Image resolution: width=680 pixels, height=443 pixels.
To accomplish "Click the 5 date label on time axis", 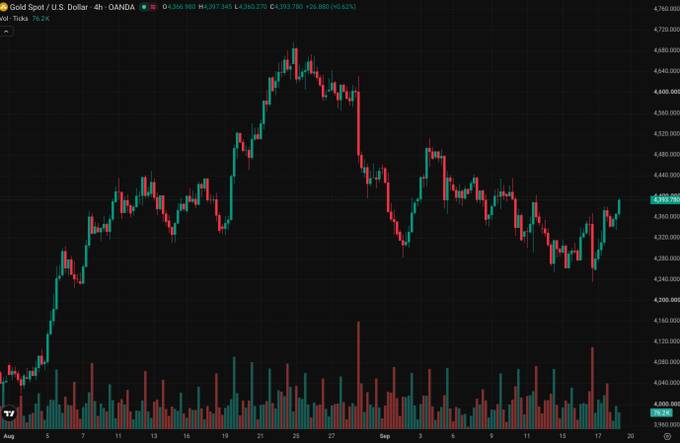I will coord(47,436).
